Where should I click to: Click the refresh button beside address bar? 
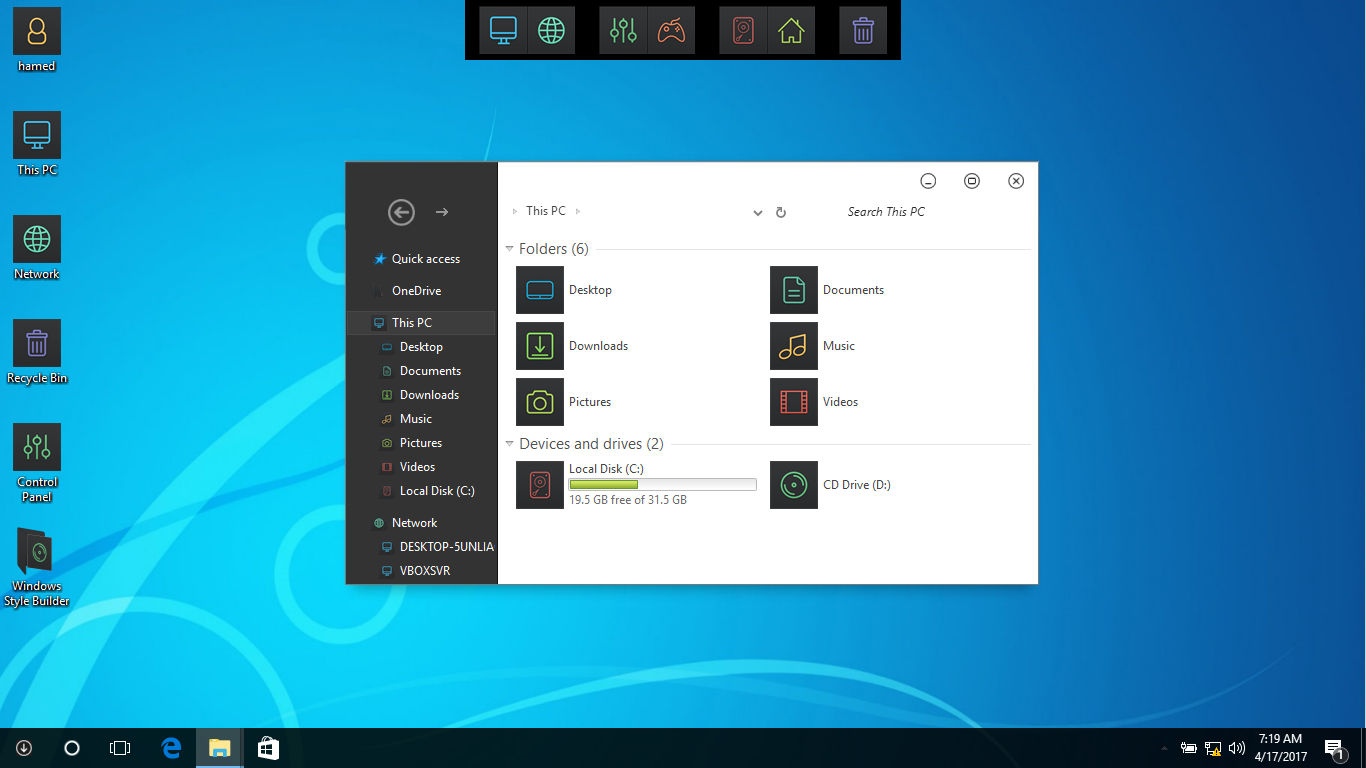point(781,213)
